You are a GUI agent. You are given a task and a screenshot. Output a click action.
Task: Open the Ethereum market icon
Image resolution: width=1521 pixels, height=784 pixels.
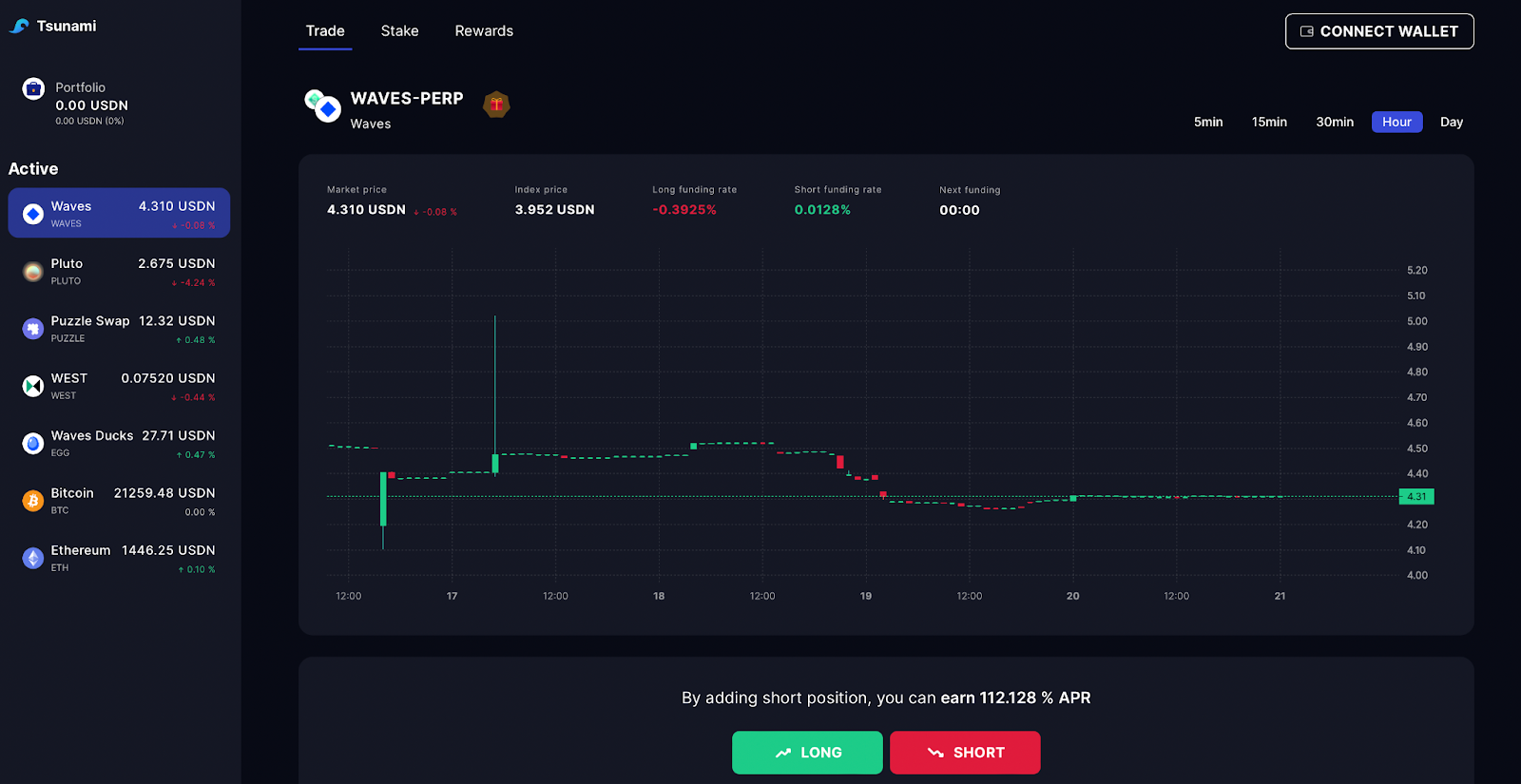[33, 558]
